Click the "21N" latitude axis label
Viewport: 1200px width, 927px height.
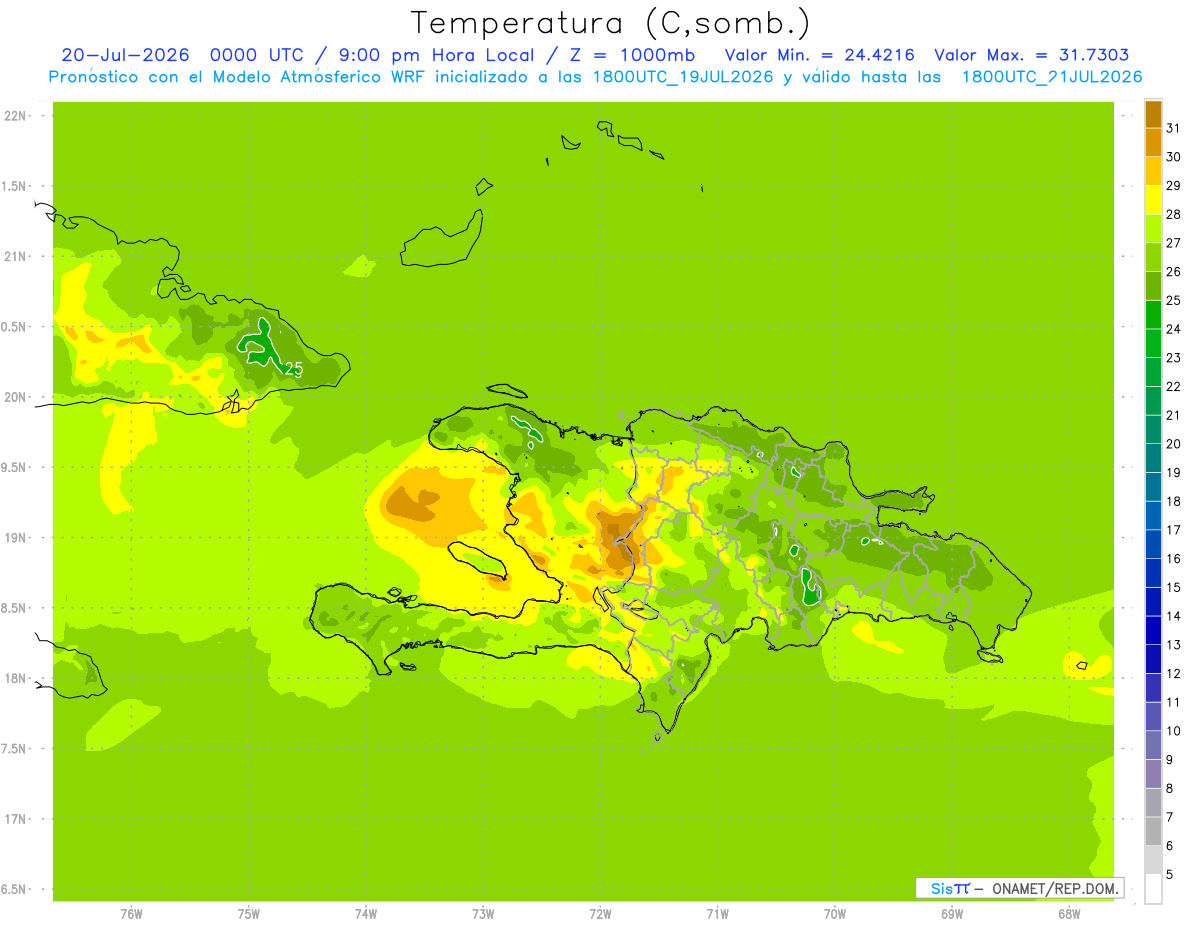click(16, 257)
